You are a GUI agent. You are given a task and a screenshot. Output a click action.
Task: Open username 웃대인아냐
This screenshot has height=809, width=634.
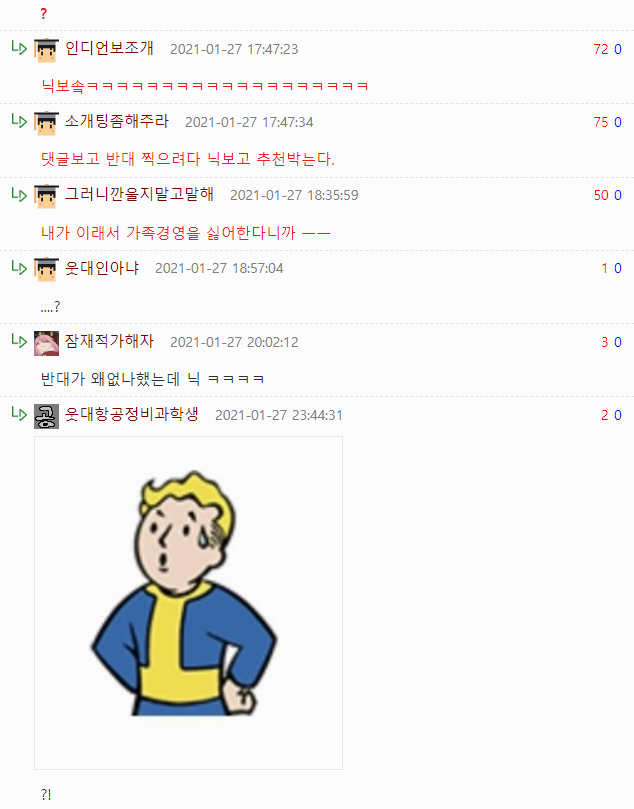click(x=102, y=268)
